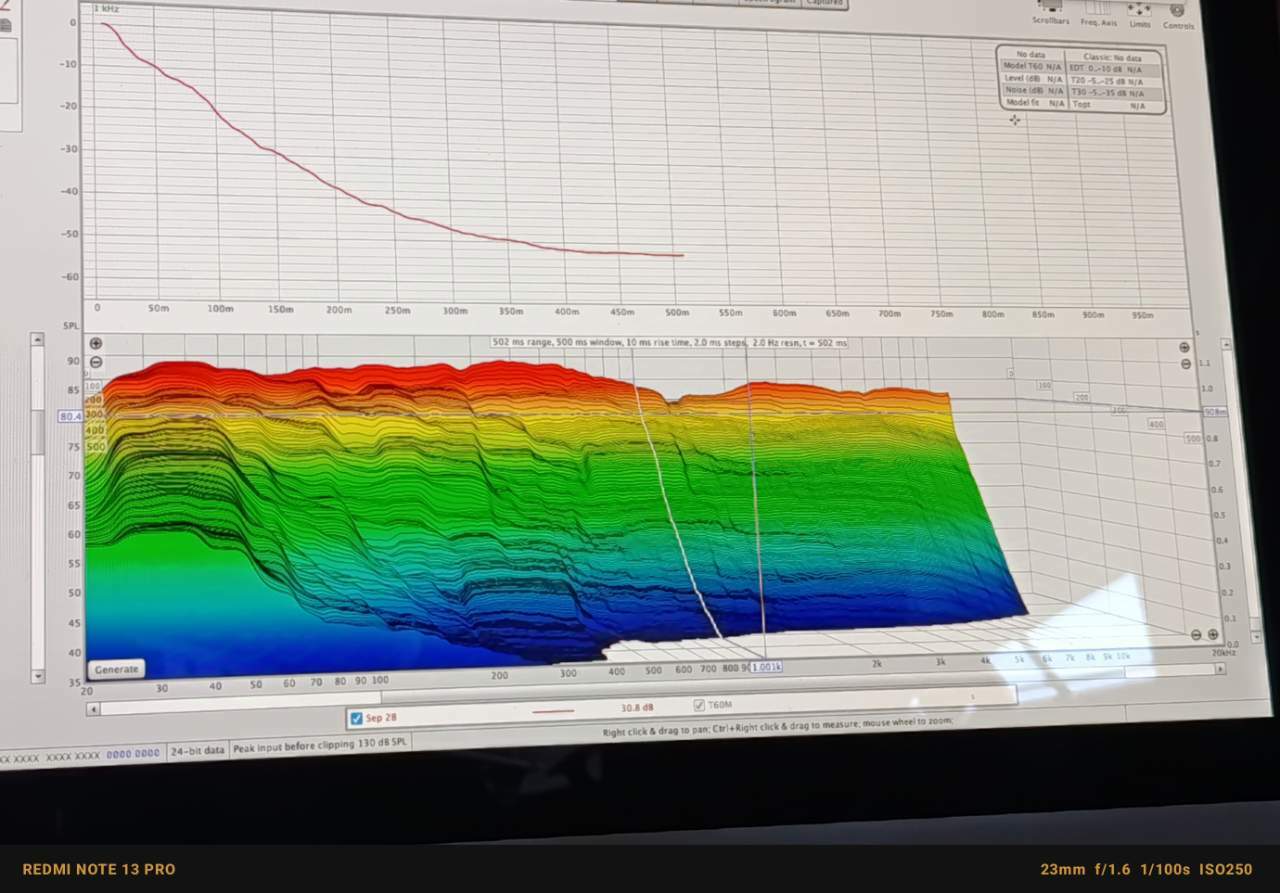The height and width of the screenshot is (893, 1280).
Task: Click the up arrow of left SPL scrollbar
Action: click(x=38, y=340)
